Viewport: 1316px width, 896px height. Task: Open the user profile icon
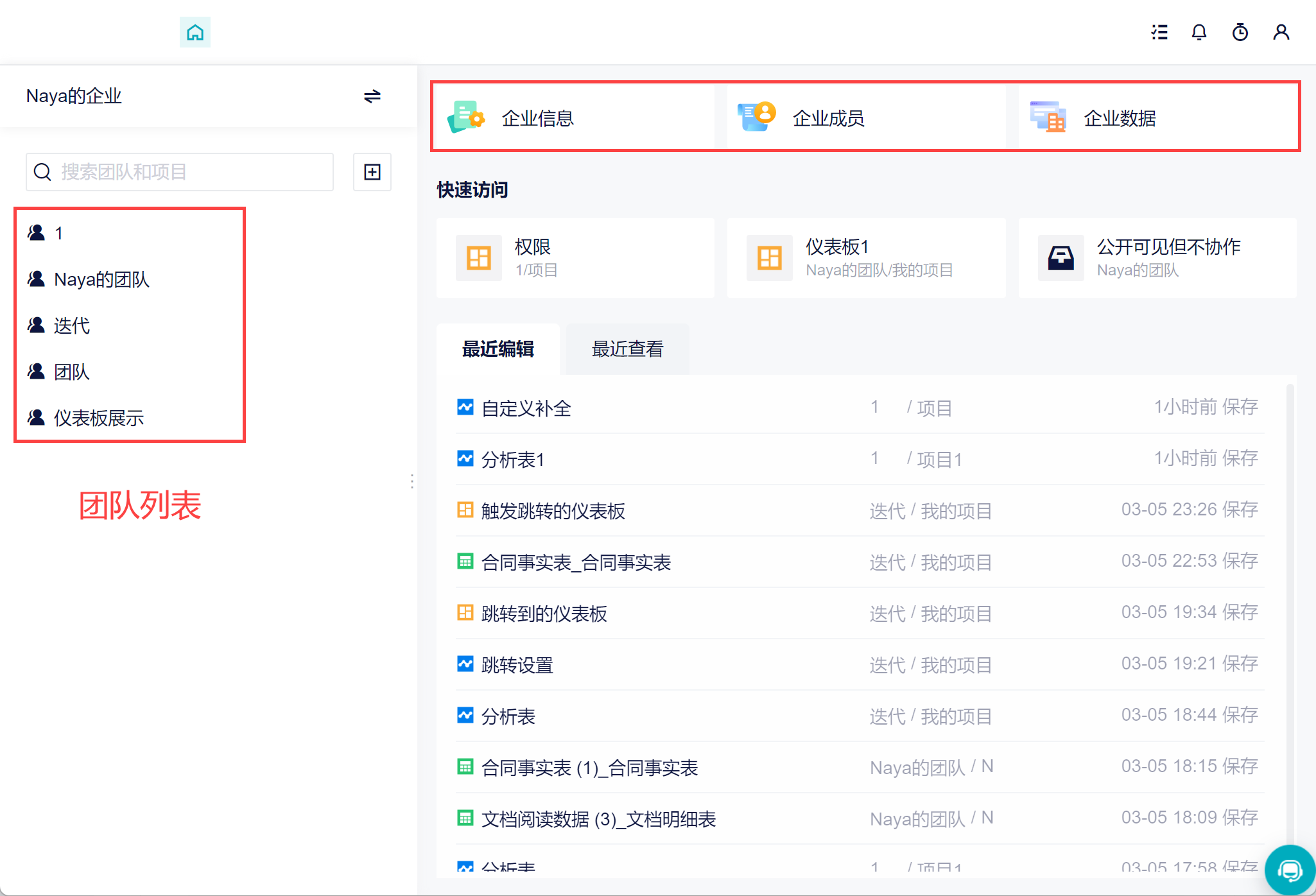(x=1281, y=32)
